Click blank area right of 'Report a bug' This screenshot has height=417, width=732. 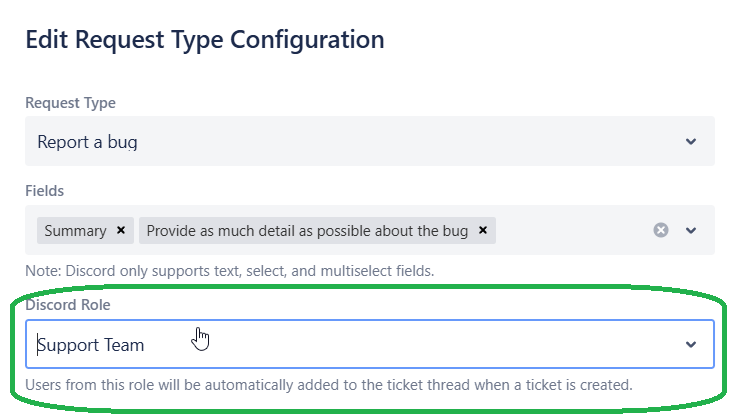(400, 142)
